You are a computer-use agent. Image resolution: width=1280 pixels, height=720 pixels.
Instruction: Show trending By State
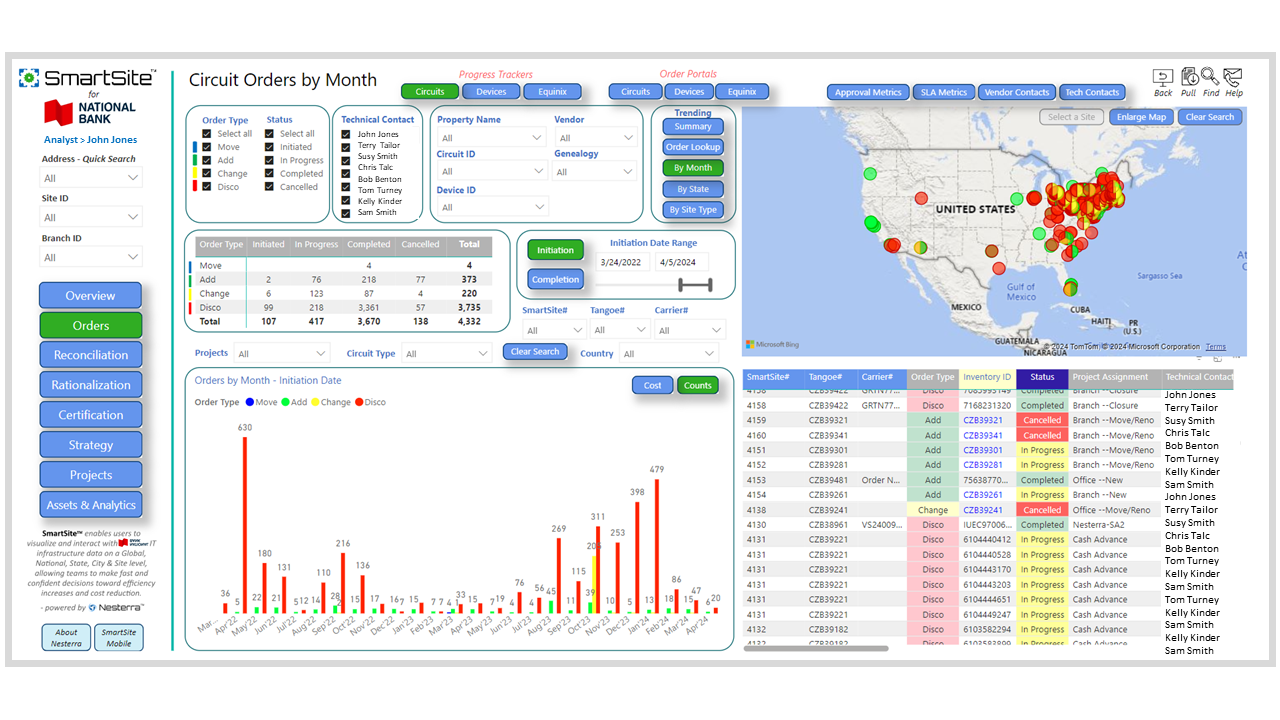click(692, 189)
